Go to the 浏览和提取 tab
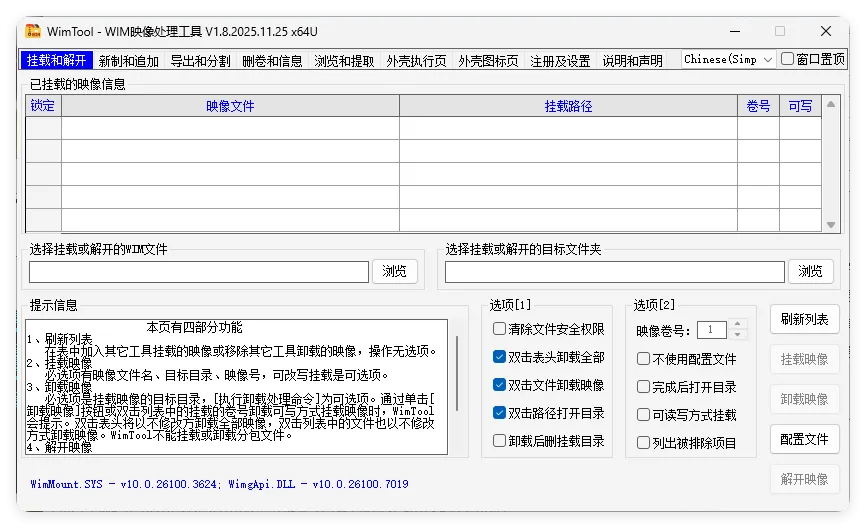 pos(344,61)
